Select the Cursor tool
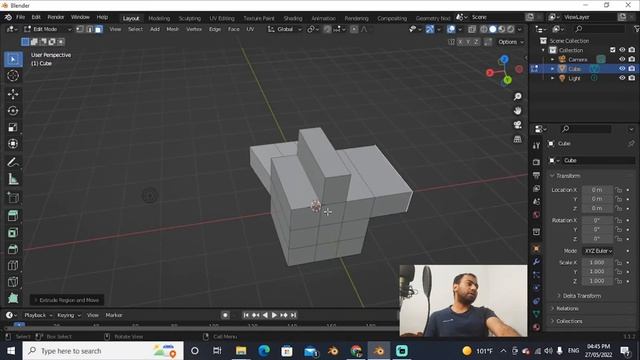 [13, 76]
